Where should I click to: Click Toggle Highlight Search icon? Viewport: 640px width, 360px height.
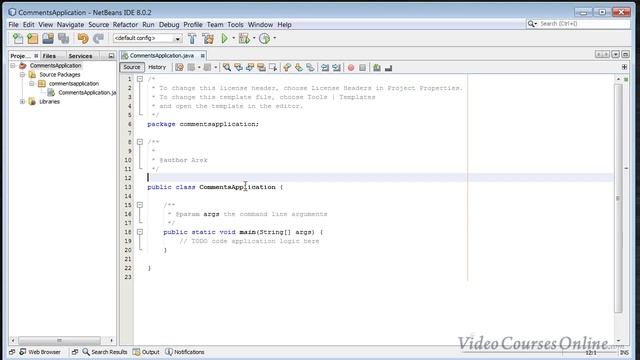(261, 67)
